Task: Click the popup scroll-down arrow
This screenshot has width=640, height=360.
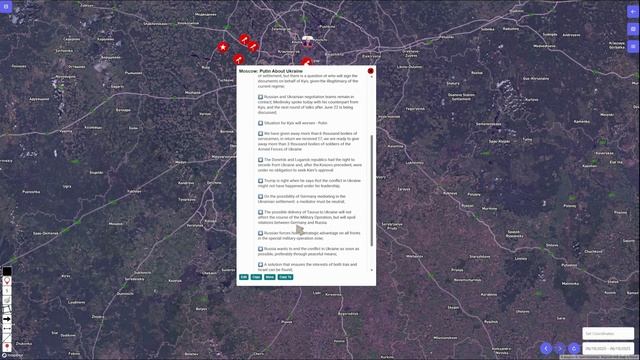Action: [x=371, y=270]
